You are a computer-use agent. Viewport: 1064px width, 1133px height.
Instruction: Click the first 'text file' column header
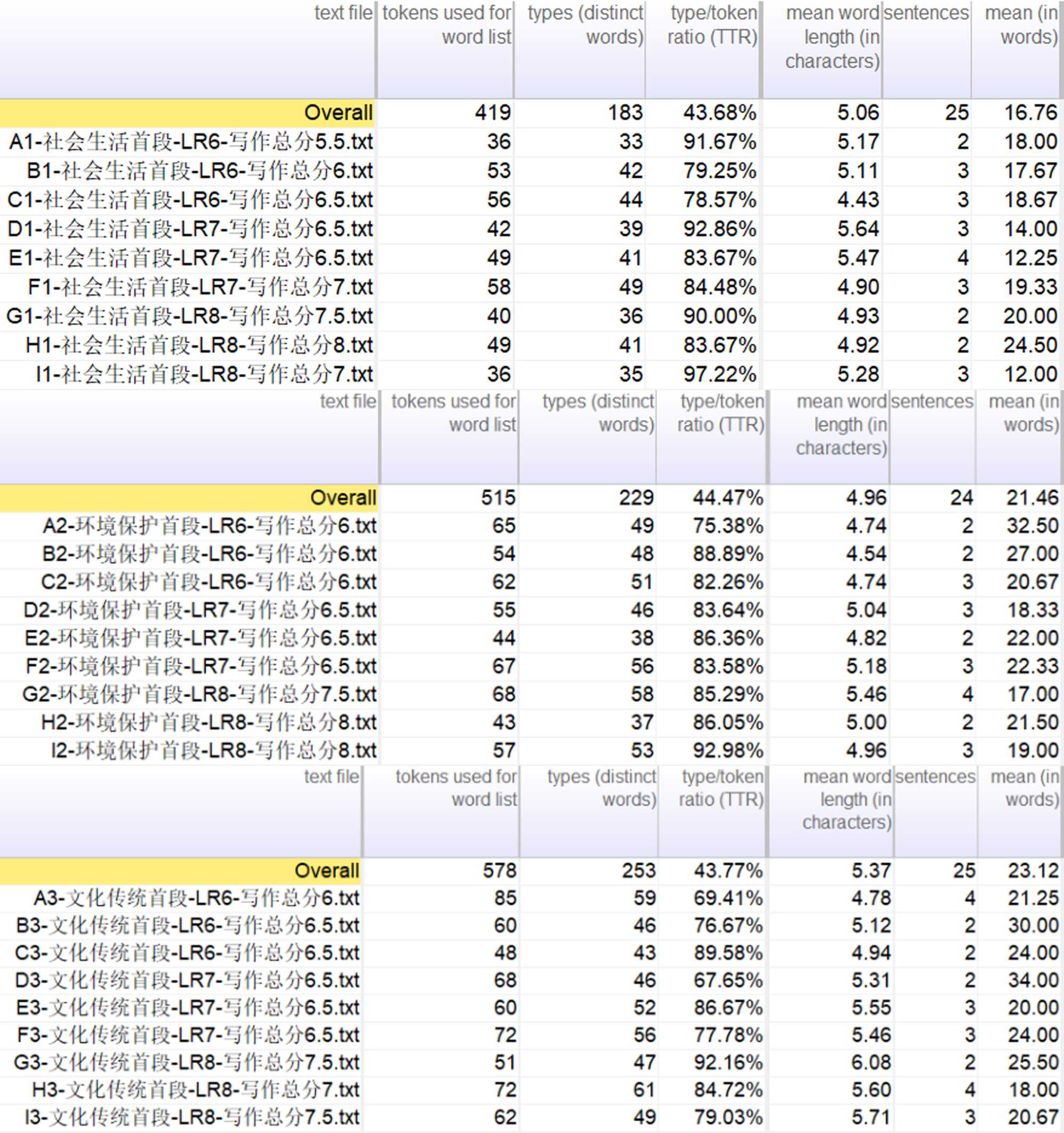(x=343, y=13)
